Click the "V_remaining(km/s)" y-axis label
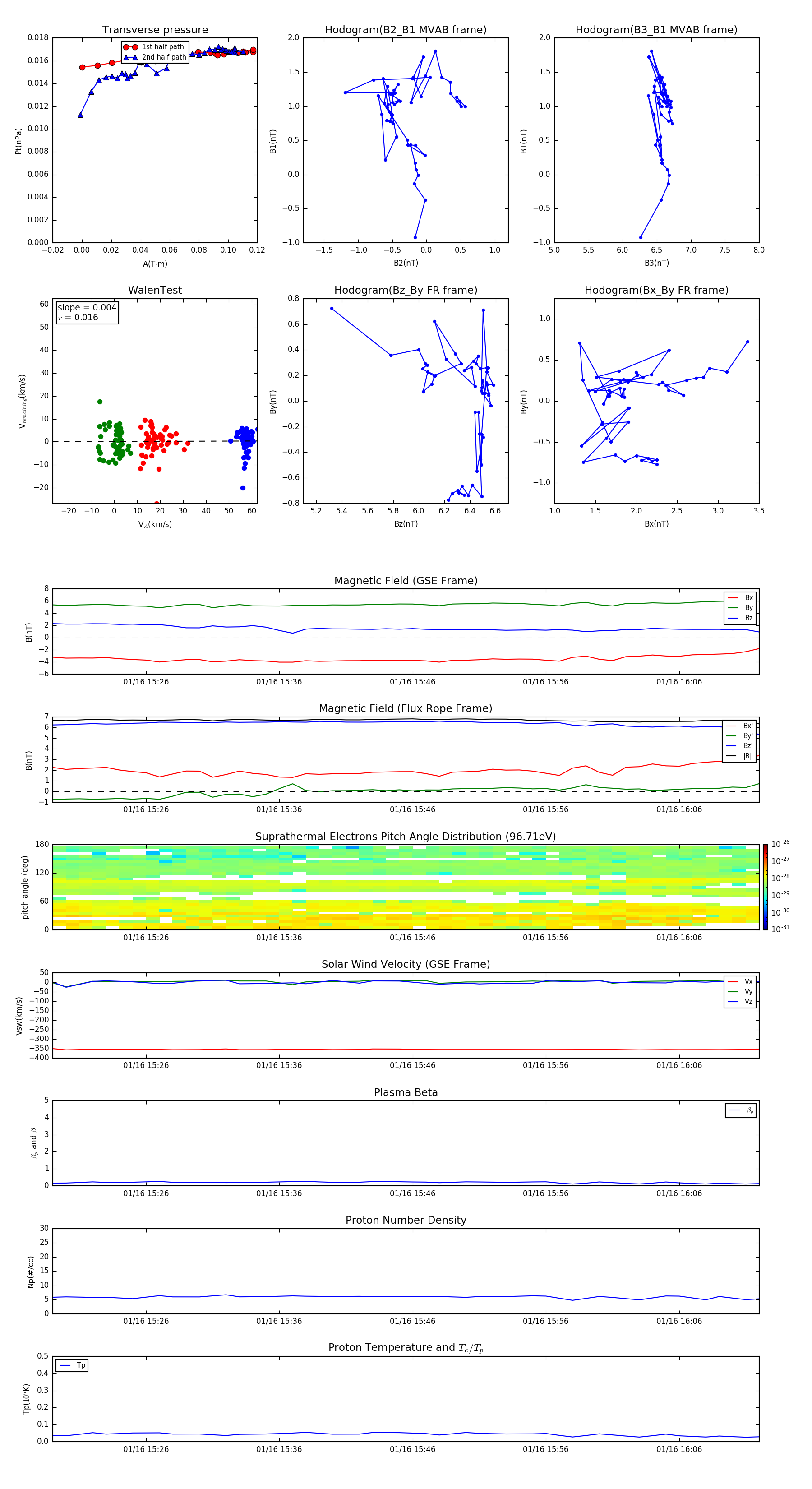Viewport: 812px width, 1489px height. (22, 401)
